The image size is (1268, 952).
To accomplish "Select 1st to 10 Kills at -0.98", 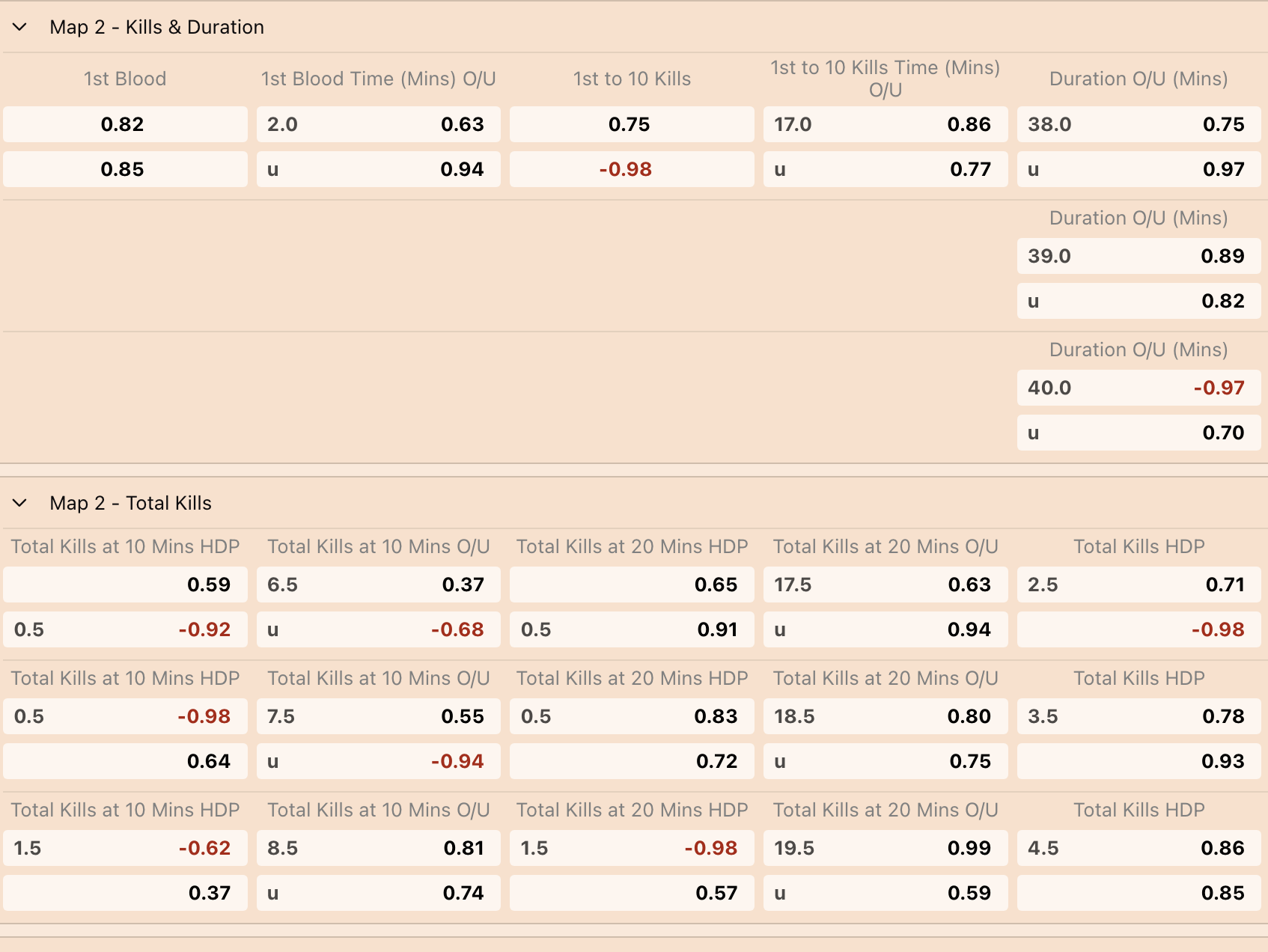I will tap(631, 169).
